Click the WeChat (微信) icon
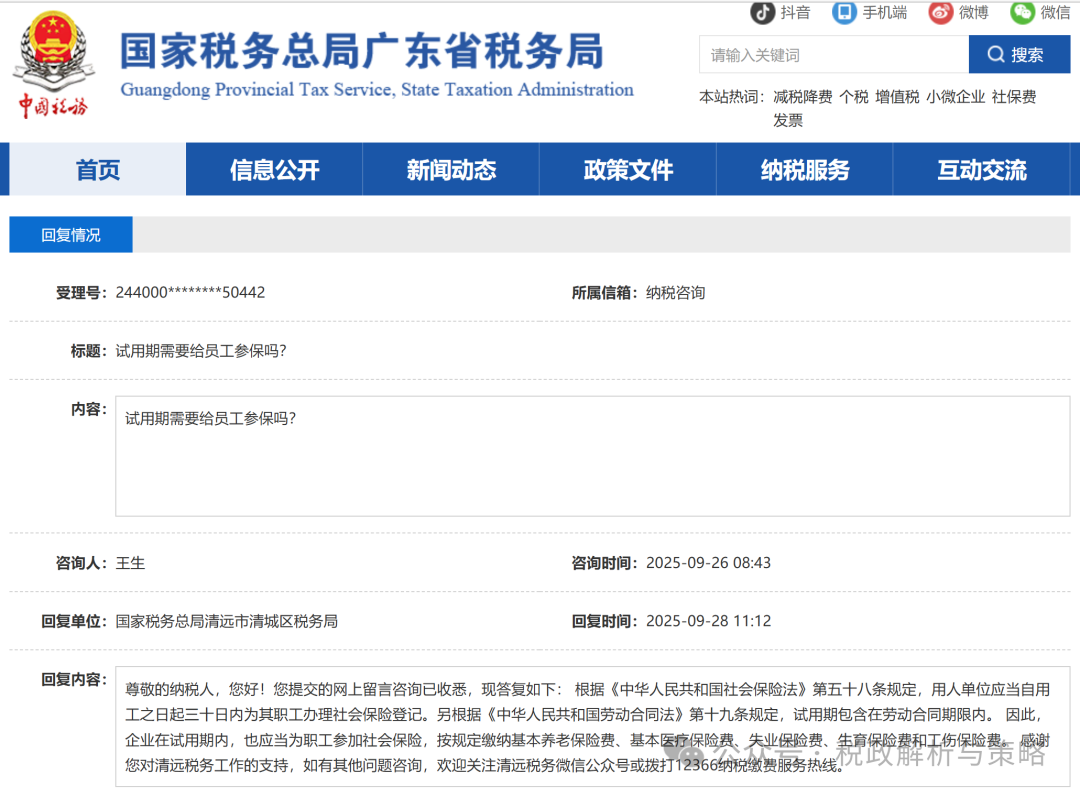The height and width of the screenshot is (796, 1080). click(x=1022, y=12)
